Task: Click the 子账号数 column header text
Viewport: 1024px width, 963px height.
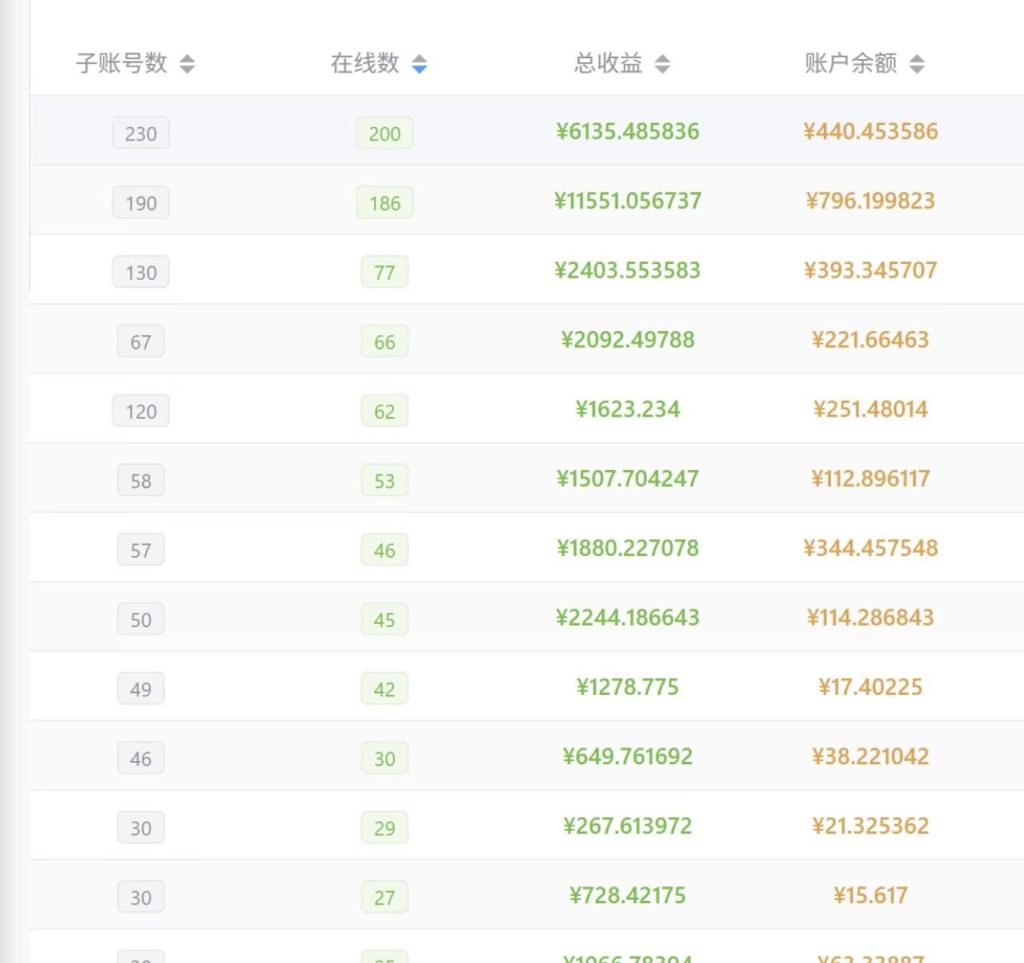Action: (x=121, y=64)
